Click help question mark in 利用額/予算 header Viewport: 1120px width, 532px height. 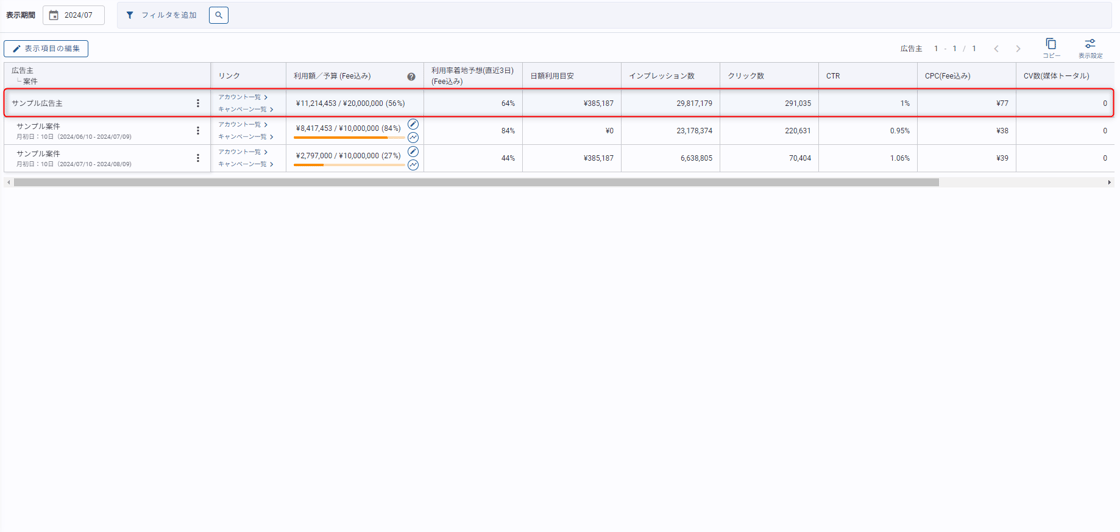click(x=411, y=77)
